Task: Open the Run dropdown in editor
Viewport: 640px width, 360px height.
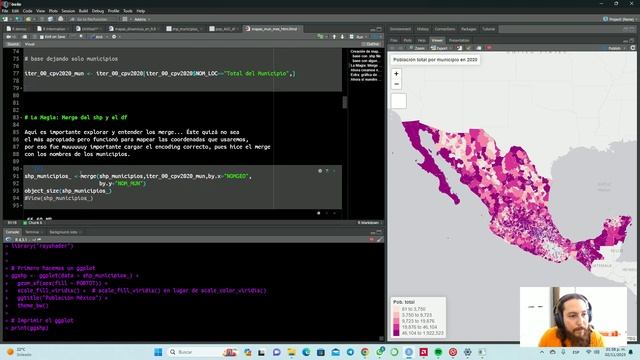Action: (x=359, y=37)
